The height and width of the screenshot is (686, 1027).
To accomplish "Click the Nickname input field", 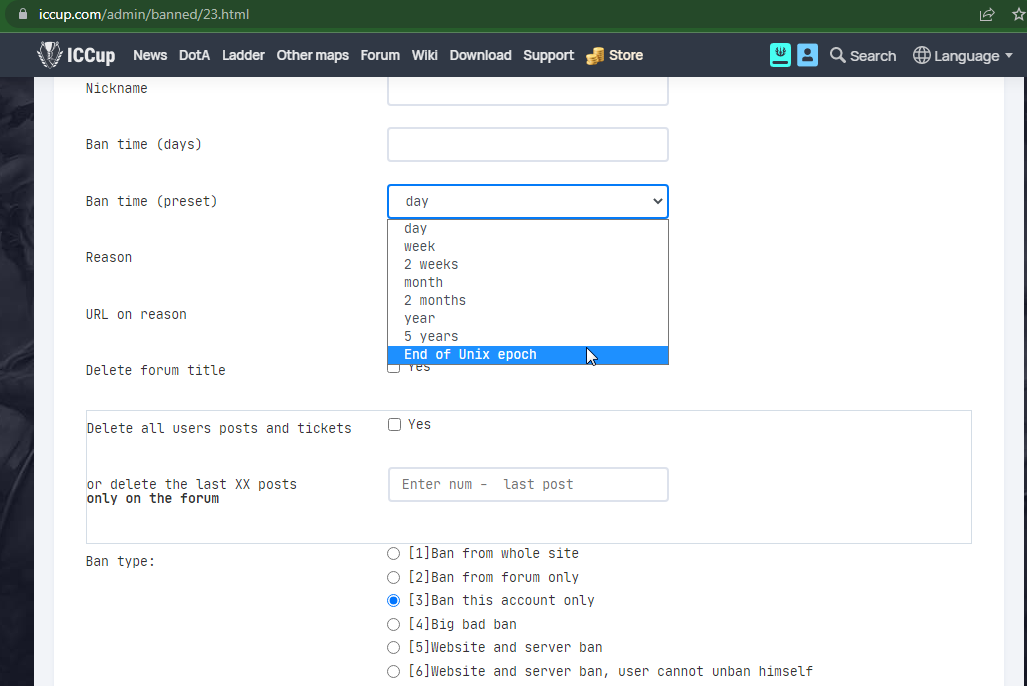I will [528, 90].
